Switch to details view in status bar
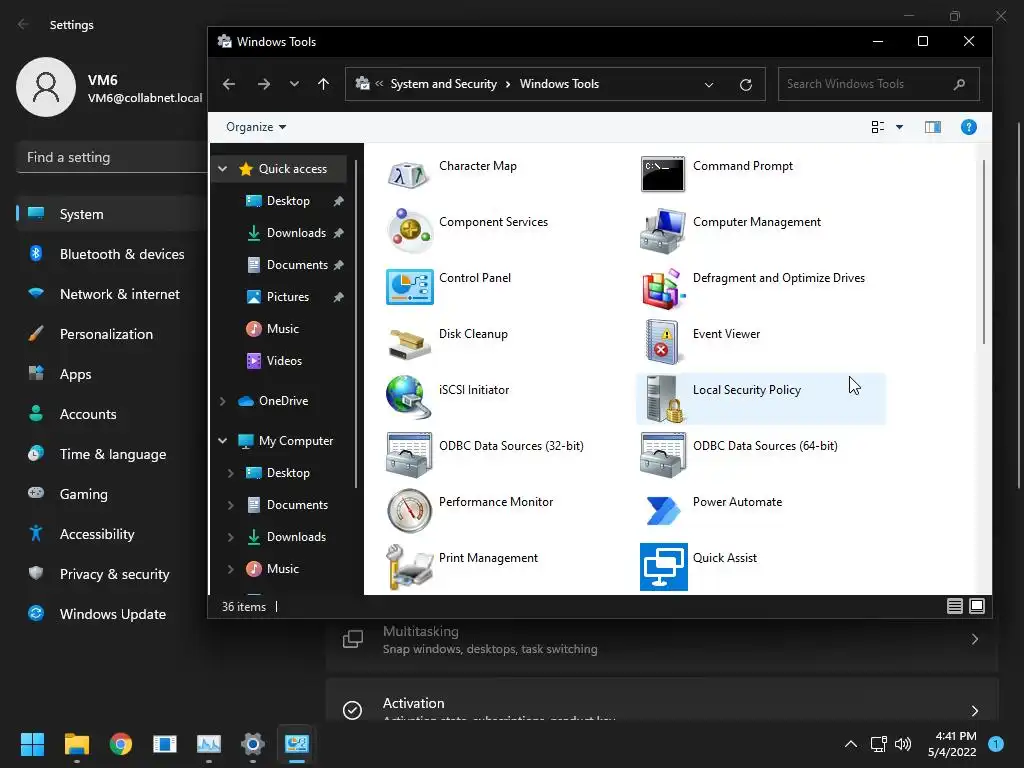This screenshot has width=1024, height=768. pos(954,606)
